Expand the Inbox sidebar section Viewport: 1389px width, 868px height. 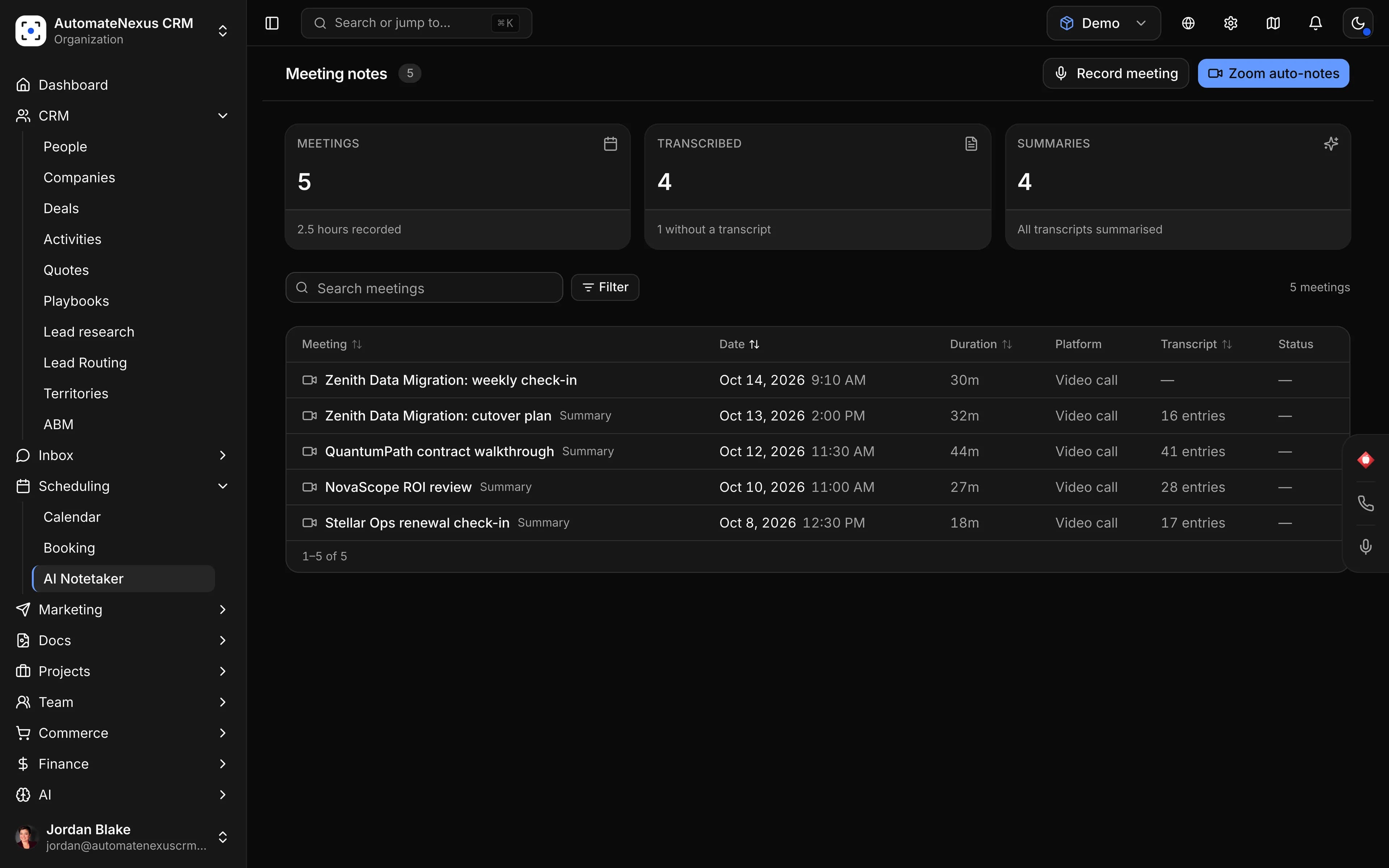223,455
